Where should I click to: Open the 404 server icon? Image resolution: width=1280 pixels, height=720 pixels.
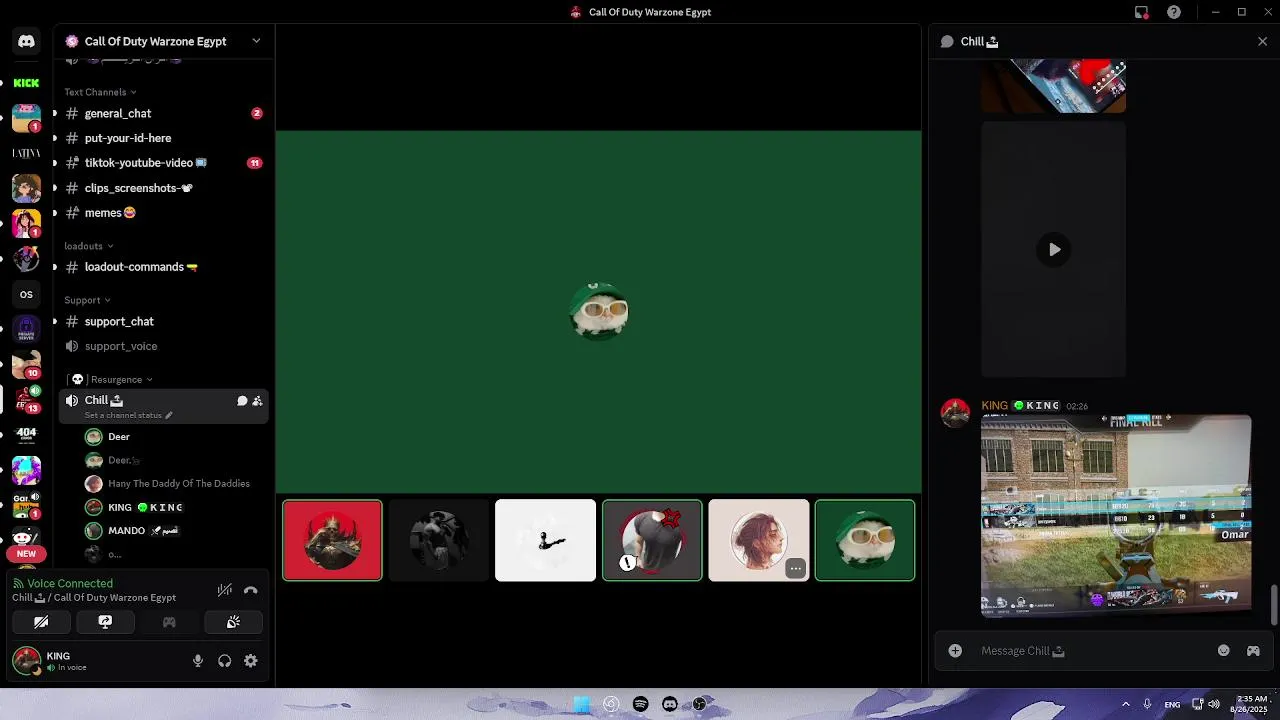click(26, 434)
